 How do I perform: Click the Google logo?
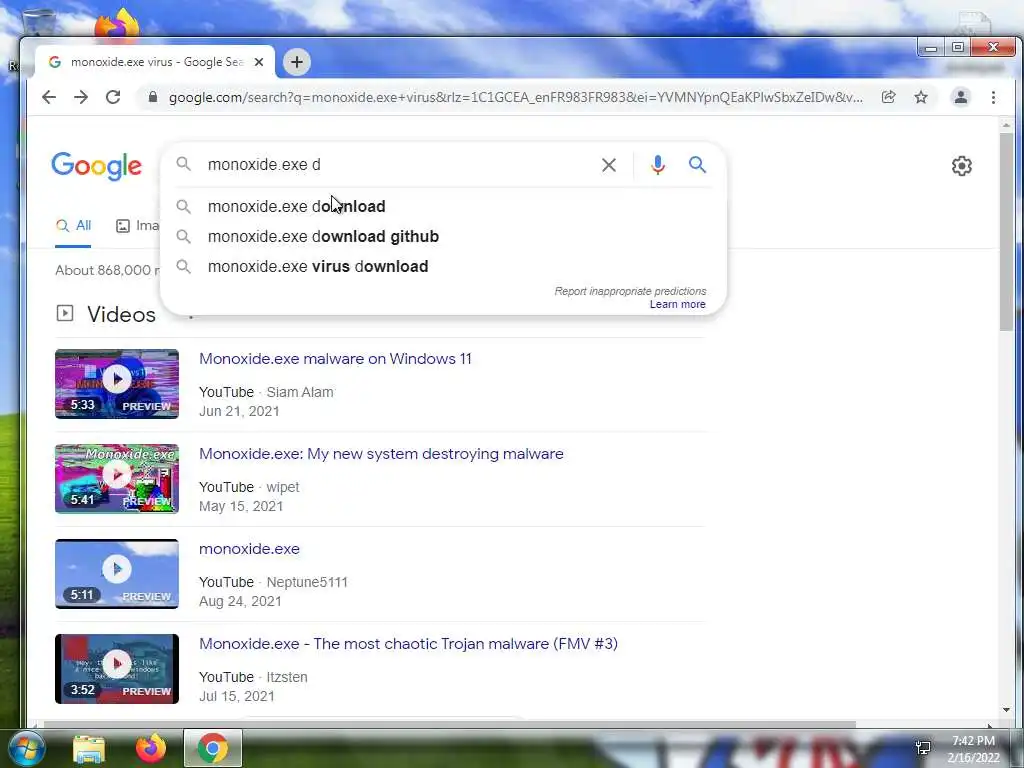point(97,166)
